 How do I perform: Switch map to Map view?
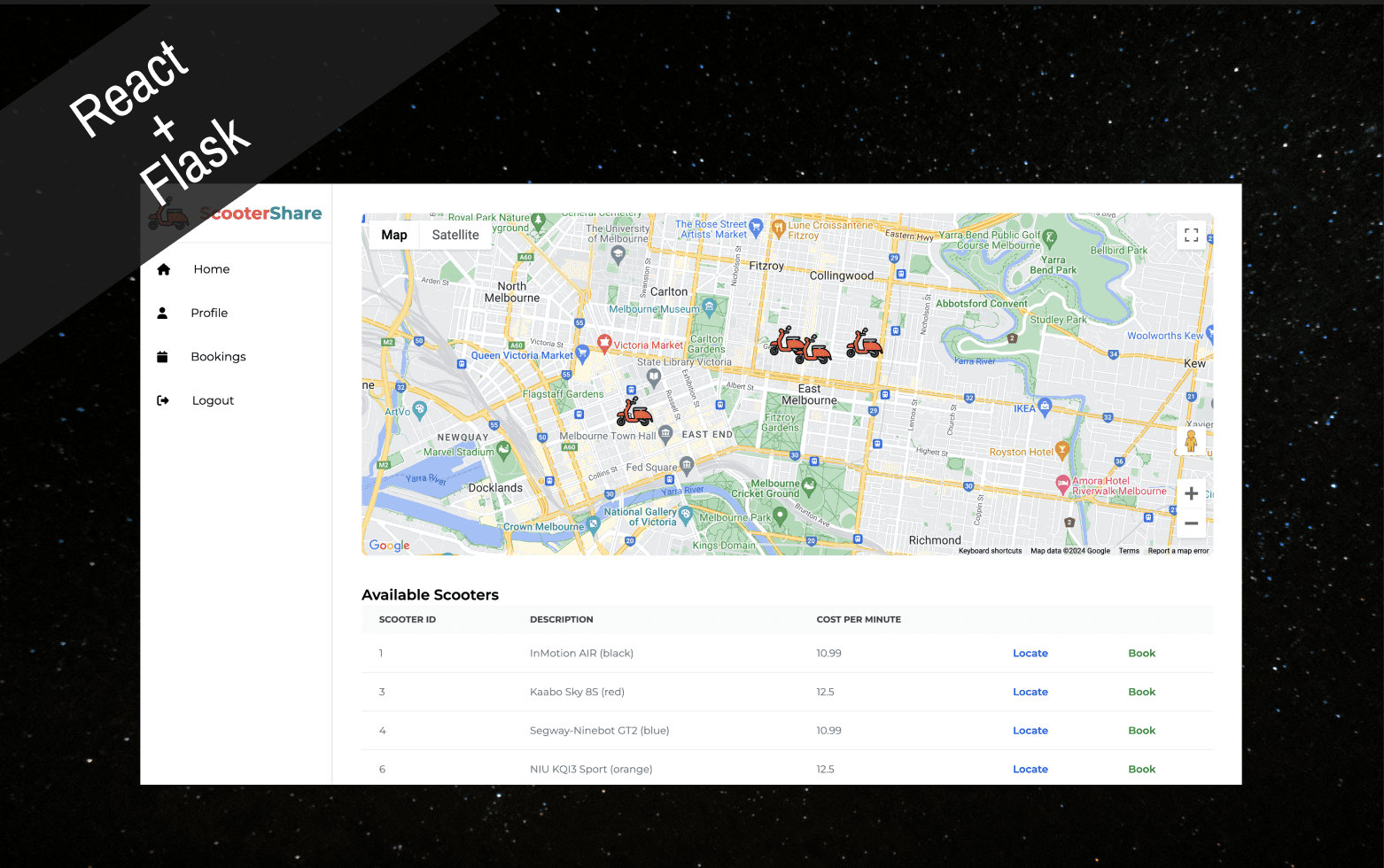coord(394,235)
